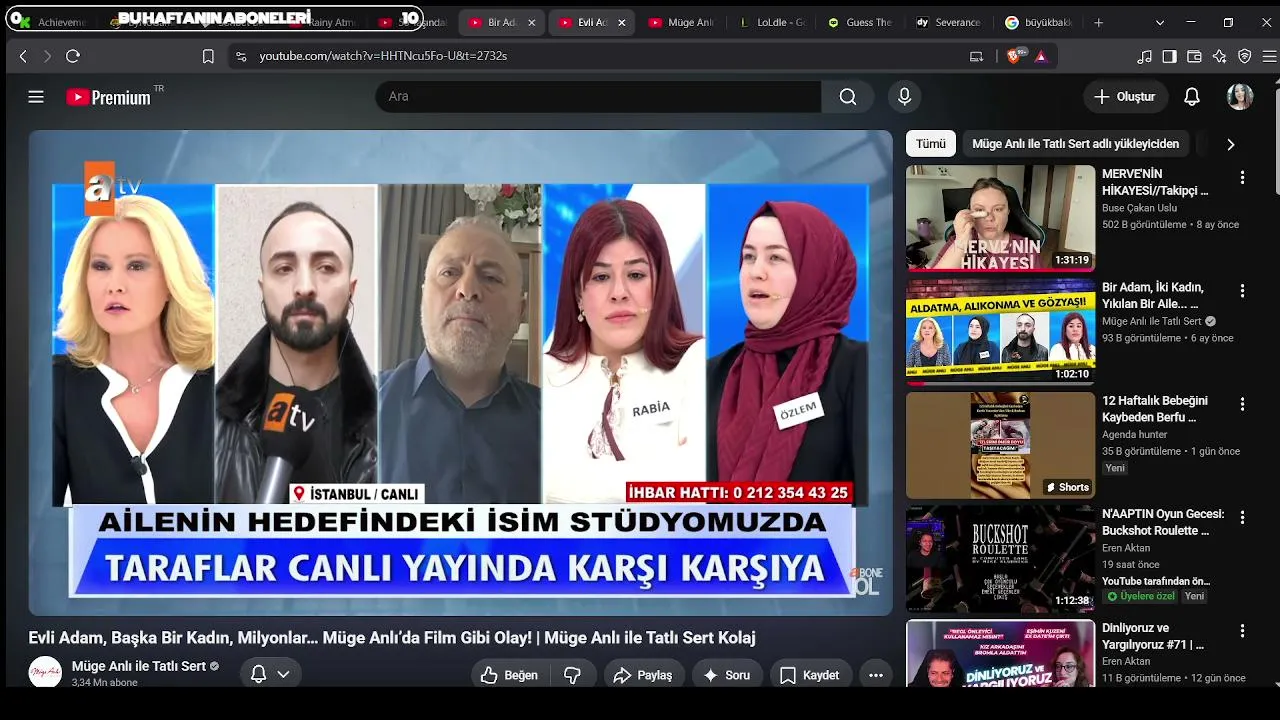Open the Shorts thumbnail for 12 Haftalık Bebeğini
1280x720 pixels.
(1000, 445)
